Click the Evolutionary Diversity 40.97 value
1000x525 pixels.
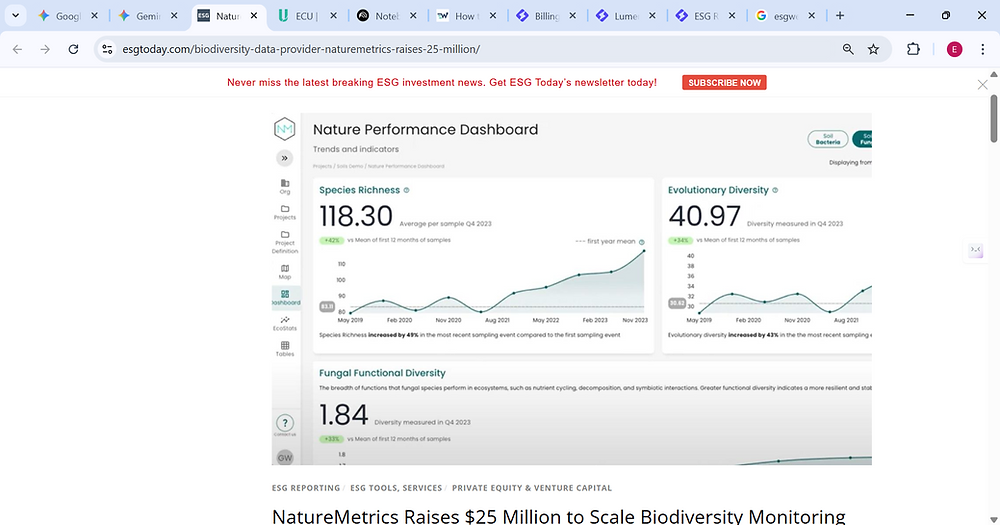pyautogui.click(x=704, y=216)
